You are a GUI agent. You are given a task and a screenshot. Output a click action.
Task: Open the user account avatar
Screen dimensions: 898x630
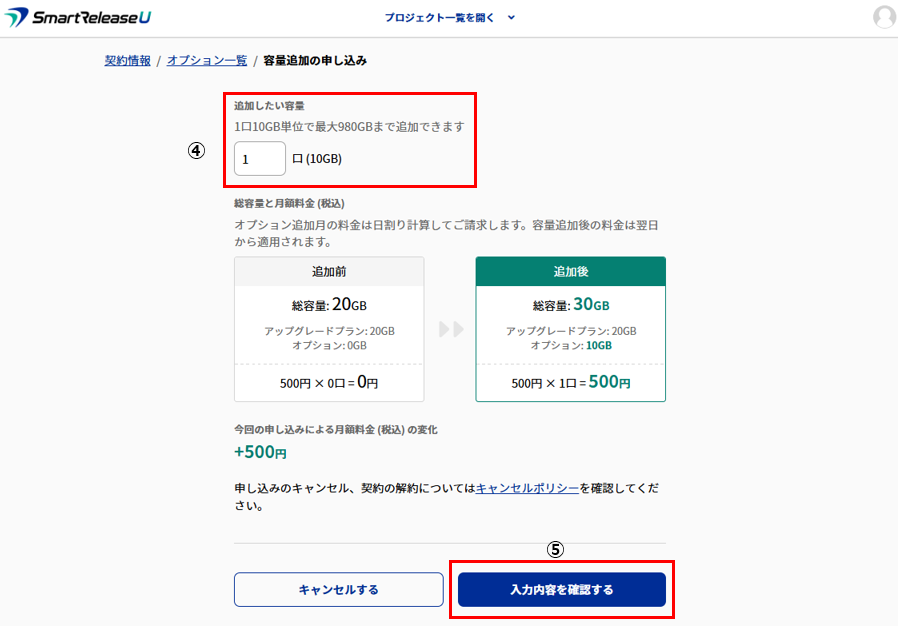(x=884, y=17)
